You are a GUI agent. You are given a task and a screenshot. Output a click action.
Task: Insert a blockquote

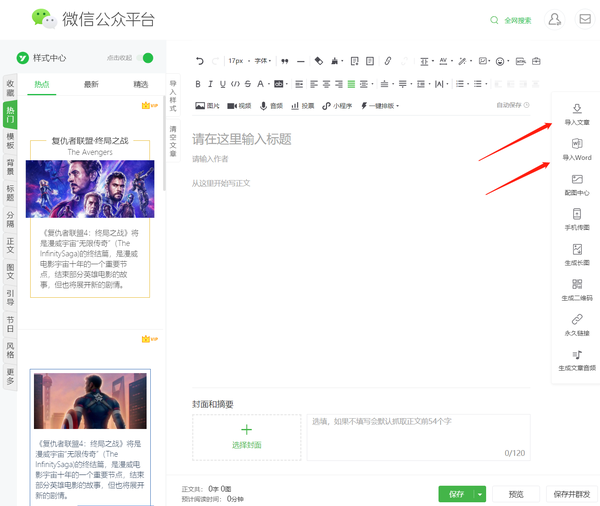coord(285,61)
